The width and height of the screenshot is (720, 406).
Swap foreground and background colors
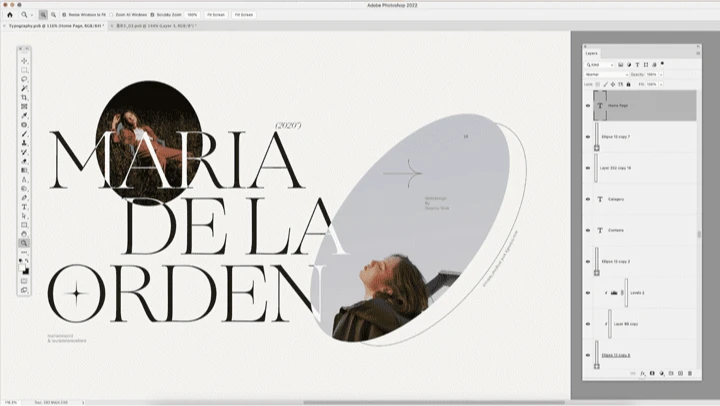click(27, 261)
